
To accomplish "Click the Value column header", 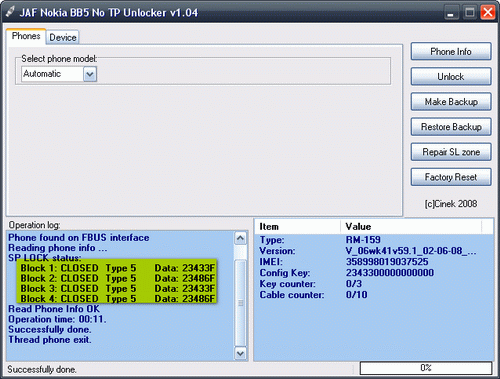I will tap(411, 227).
